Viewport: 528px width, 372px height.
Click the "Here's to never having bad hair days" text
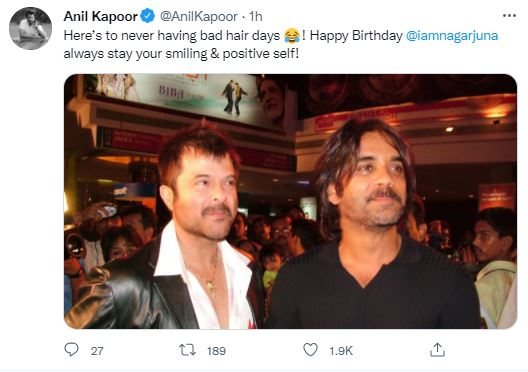pos(172,36)
